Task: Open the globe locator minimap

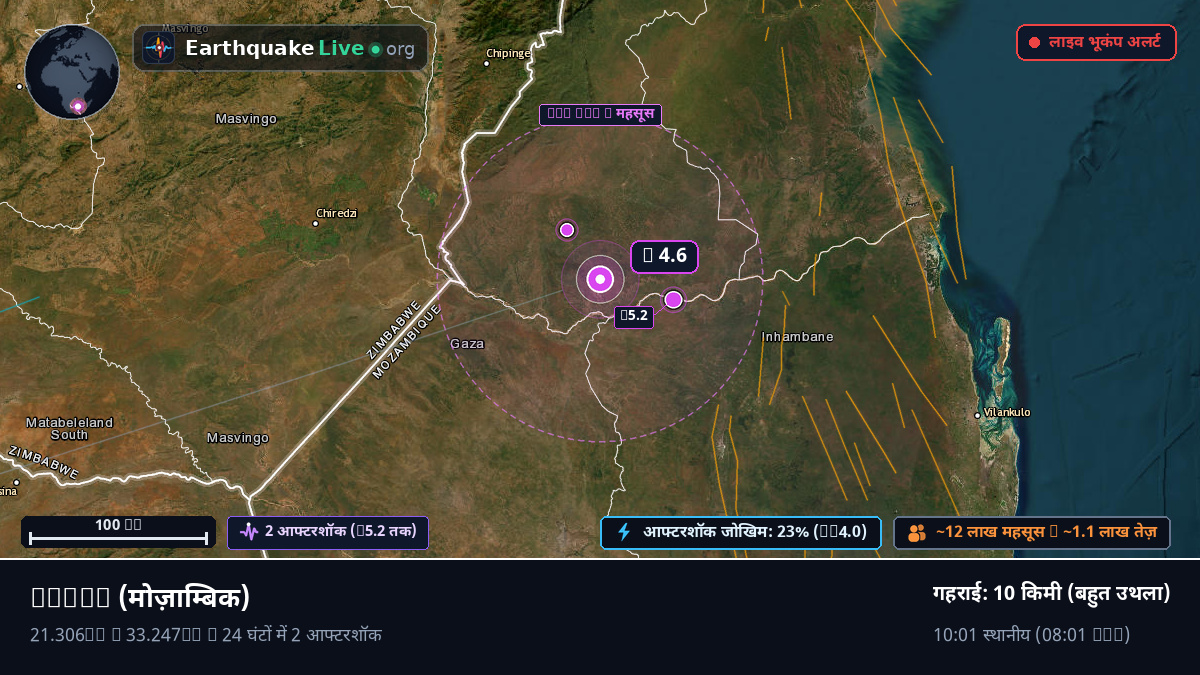Action: coord(72,72)
